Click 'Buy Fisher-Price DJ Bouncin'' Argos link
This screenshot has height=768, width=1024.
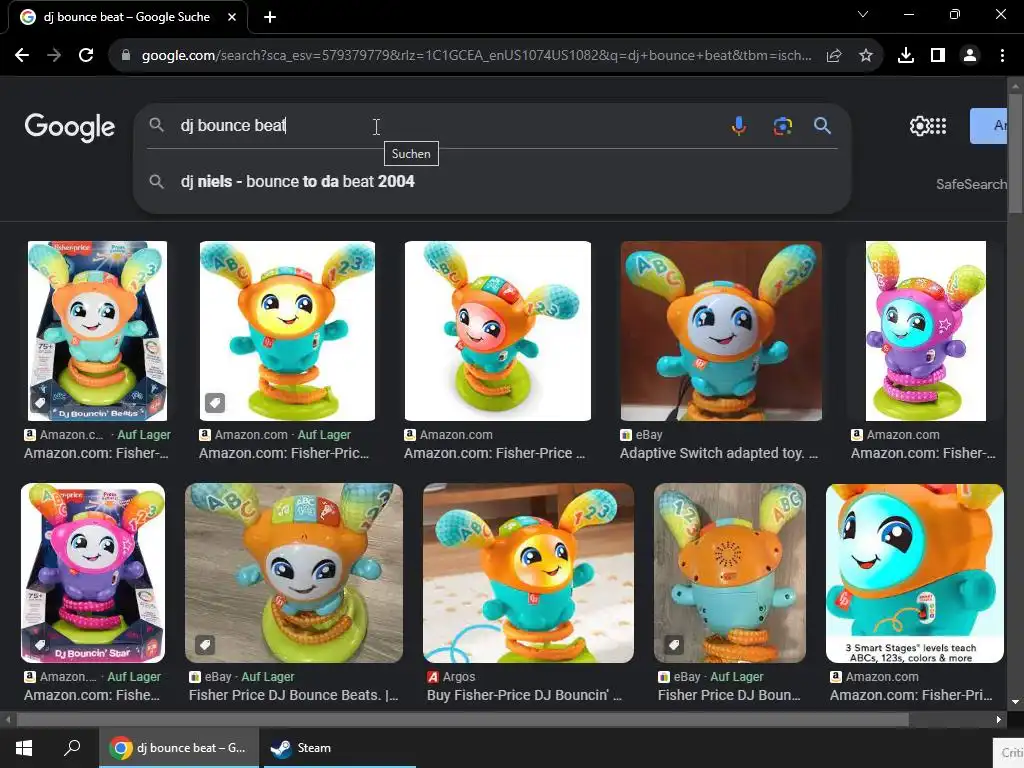(x=524, y=695)
